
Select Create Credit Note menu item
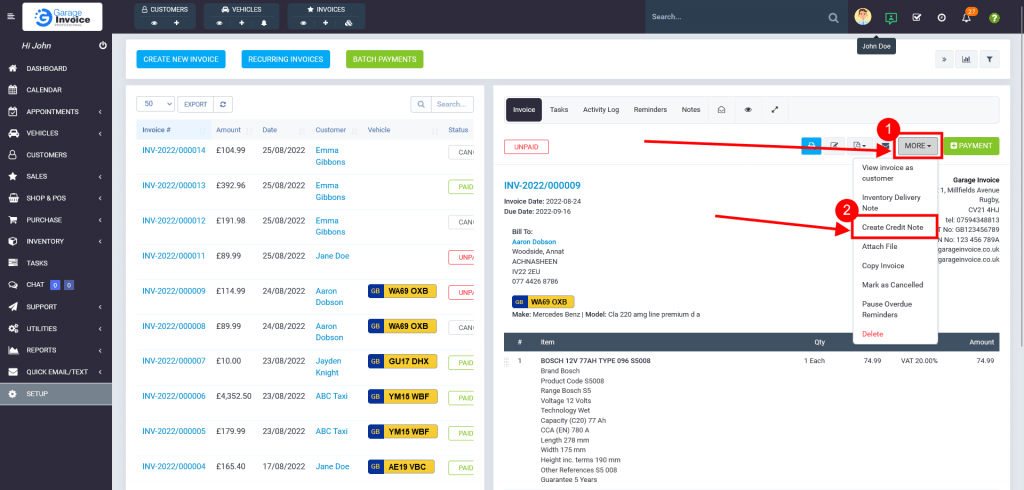click(x=894, y=227)
